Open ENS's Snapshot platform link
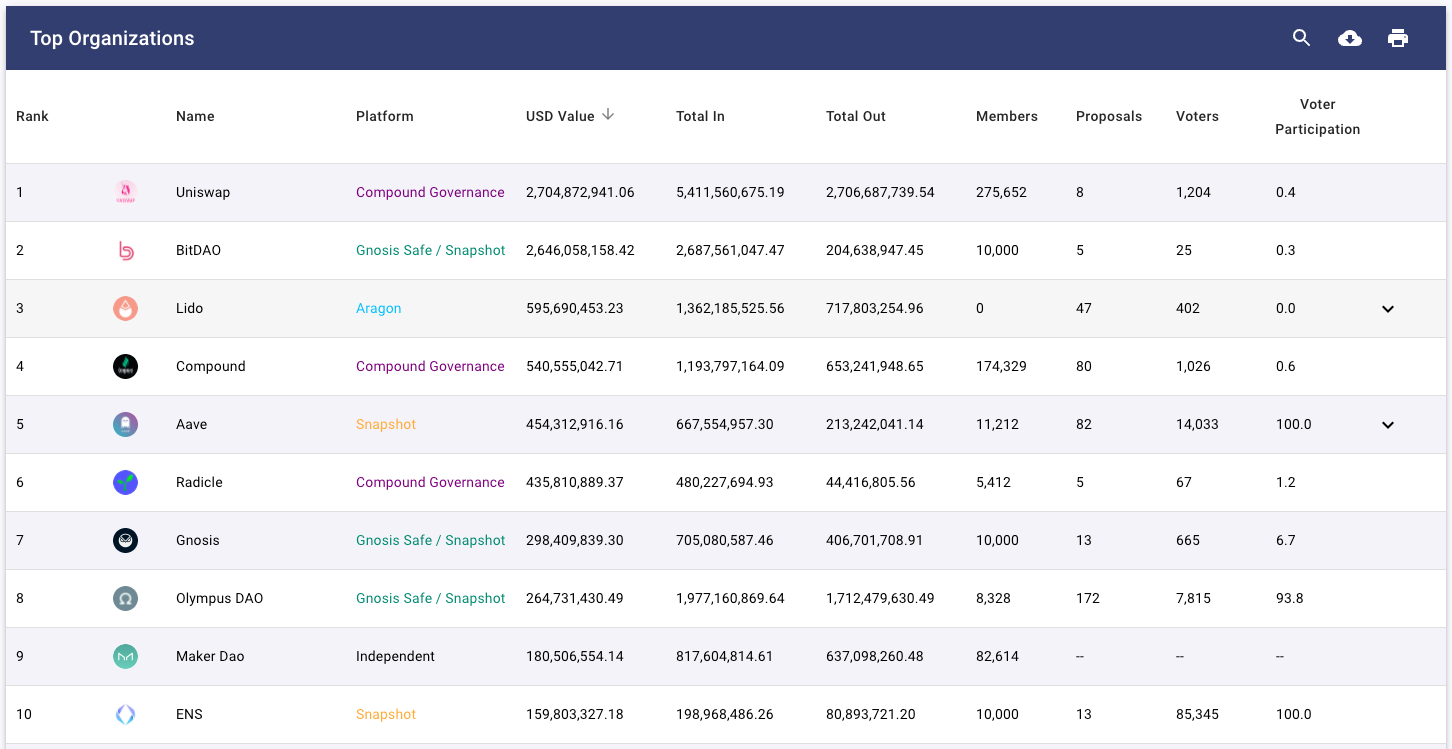The width and height of the screenshot is (1452, 749). tap(386, 714)
